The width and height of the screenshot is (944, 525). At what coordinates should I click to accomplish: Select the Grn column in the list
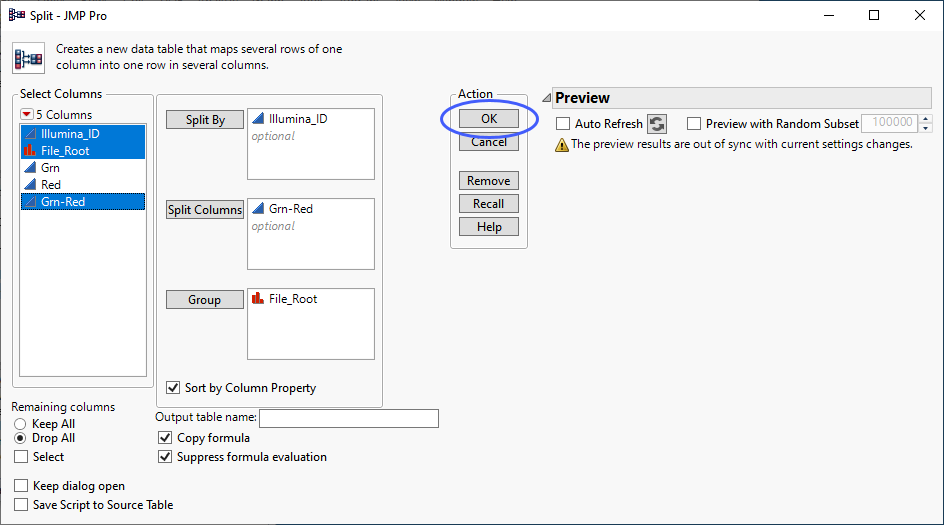pos(50,168)
